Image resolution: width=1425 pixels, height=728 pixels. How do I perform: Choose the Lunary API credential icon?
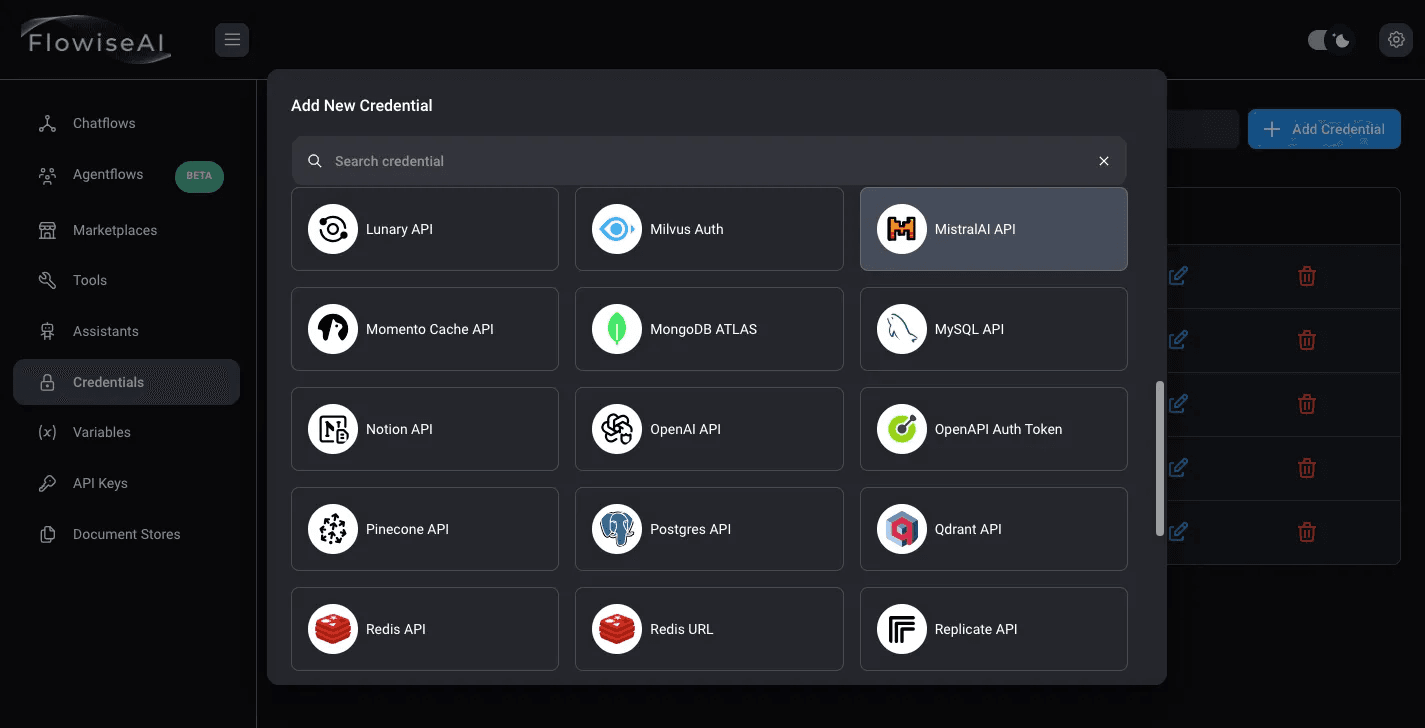333,229
